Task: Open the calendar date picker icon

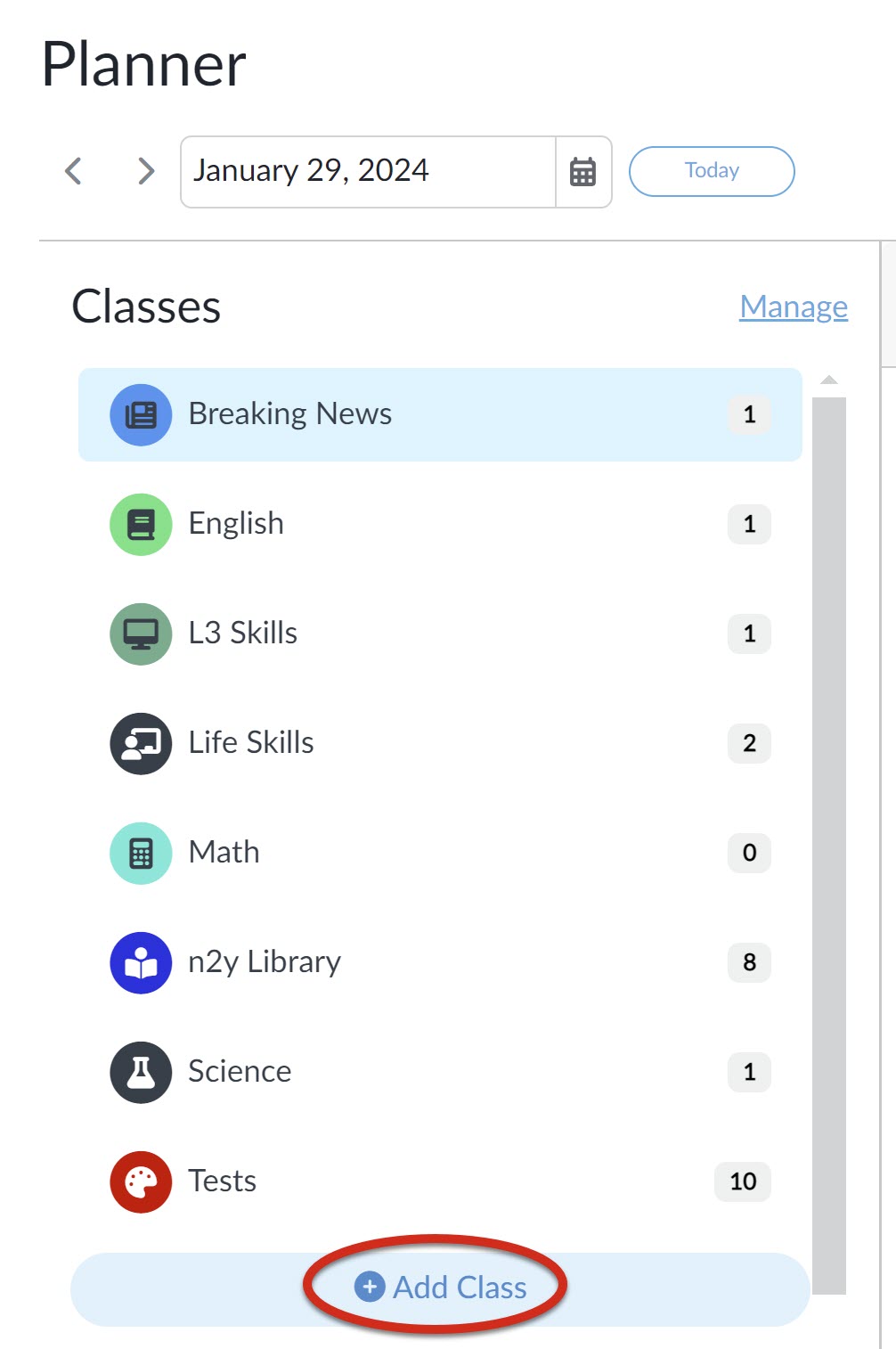Action: tap(583, 172)
